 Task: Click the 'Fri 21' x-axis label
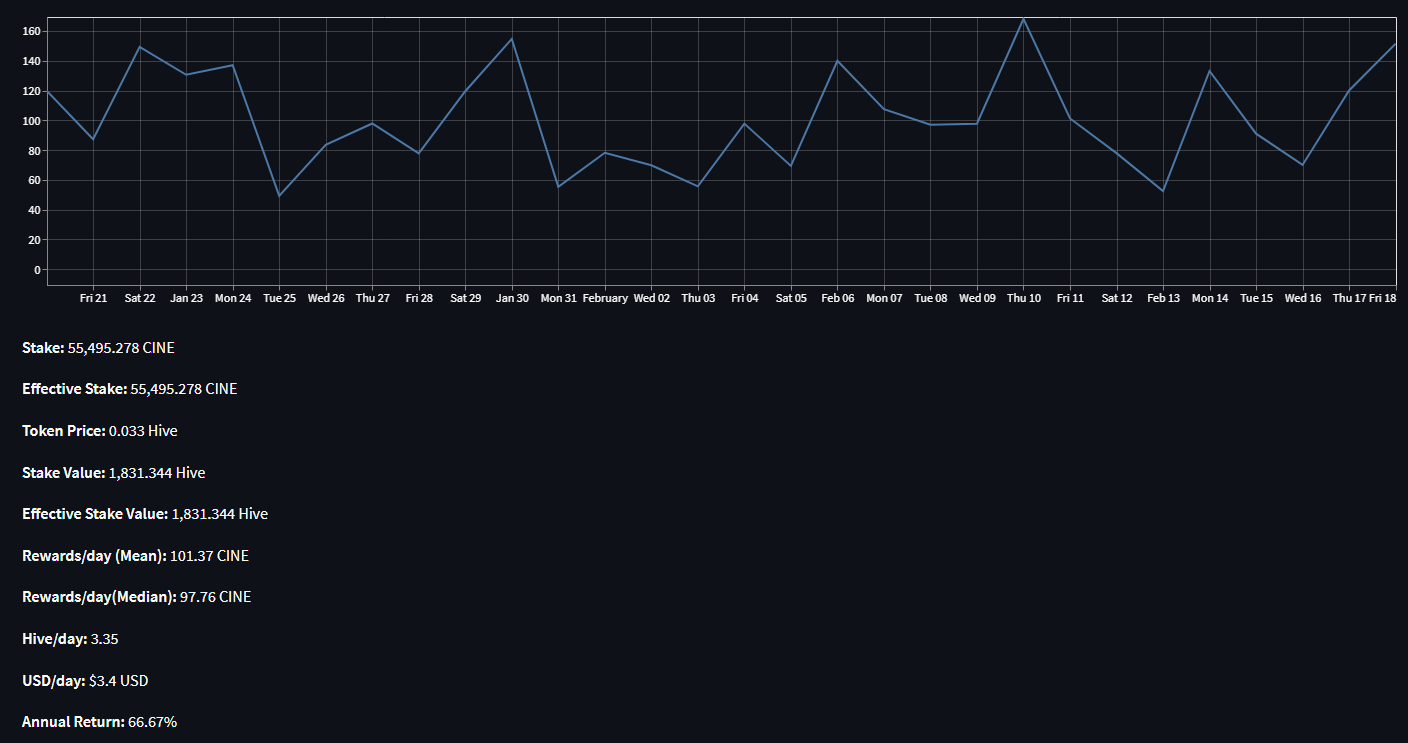pyautogui.click(x=93, y=298)
